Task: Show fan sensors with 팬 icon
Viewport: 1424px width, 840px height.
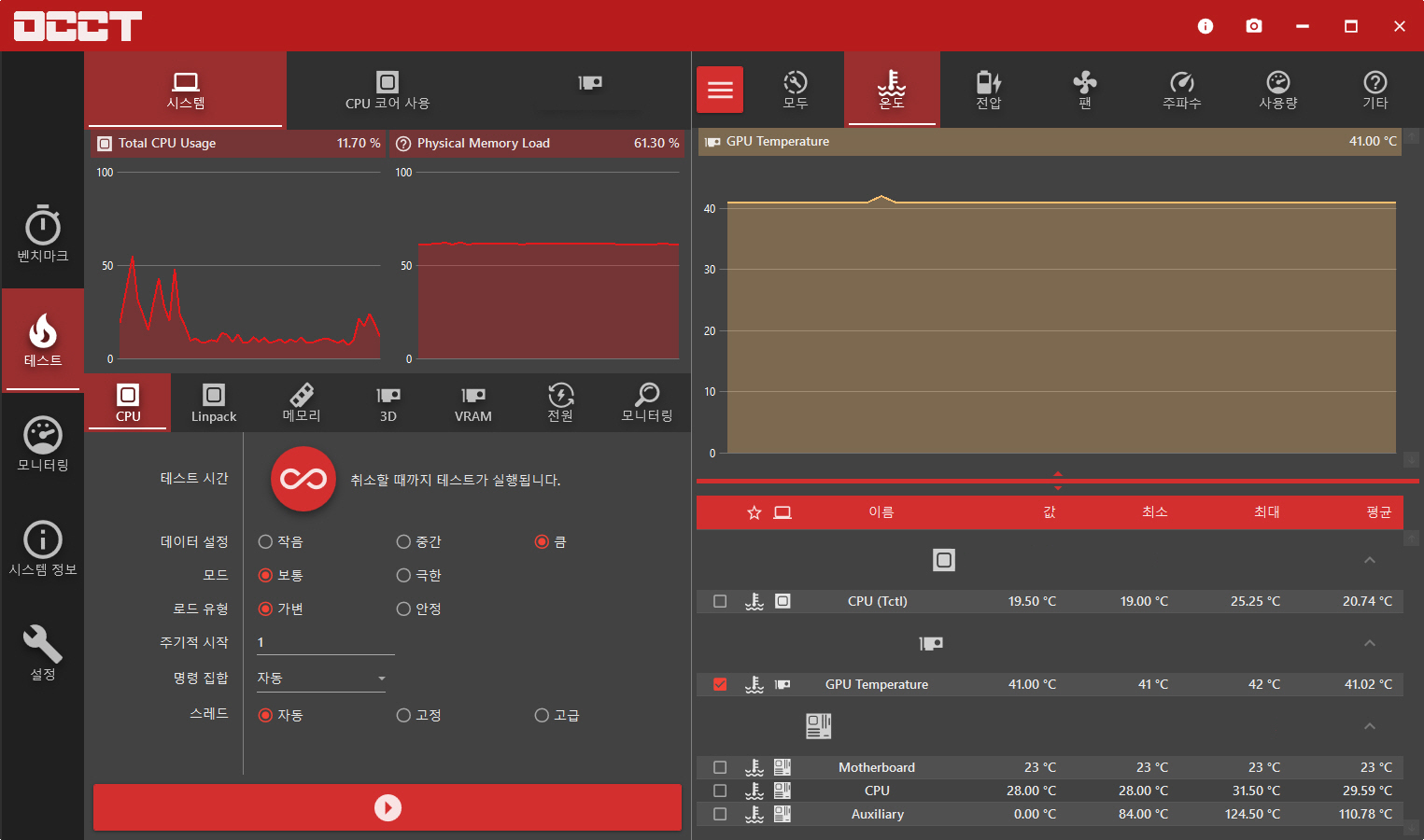Action: point(1085,90)
